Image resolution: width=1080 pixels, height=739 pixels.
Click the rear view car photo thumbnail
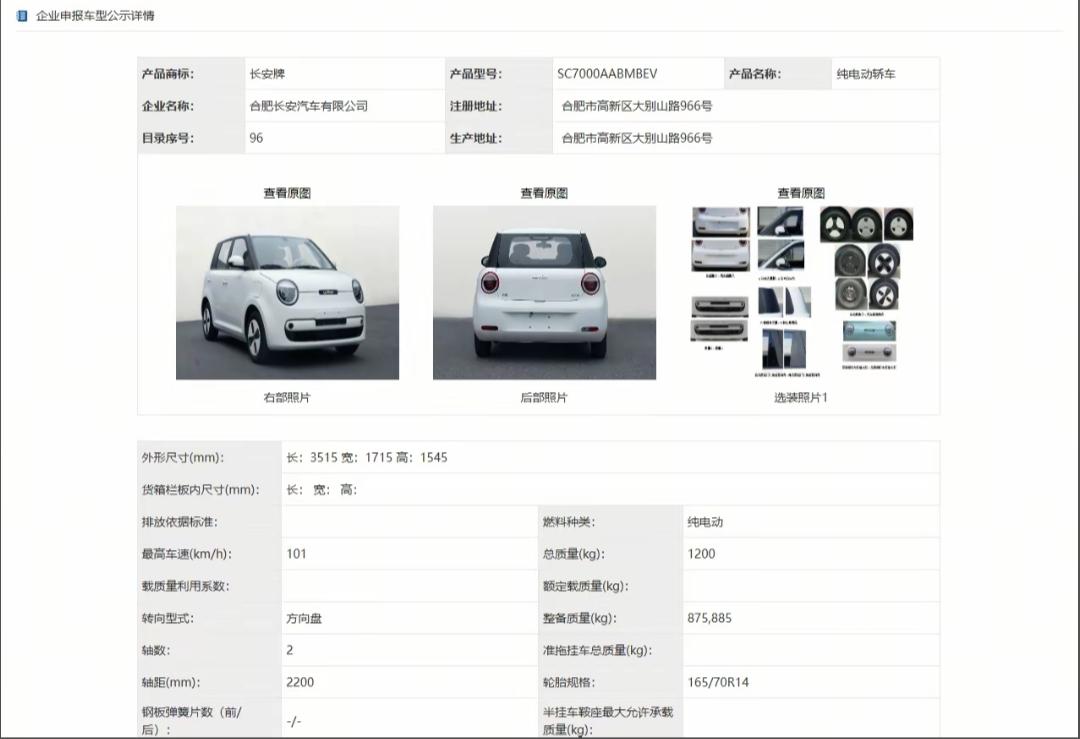click(544, 293)
